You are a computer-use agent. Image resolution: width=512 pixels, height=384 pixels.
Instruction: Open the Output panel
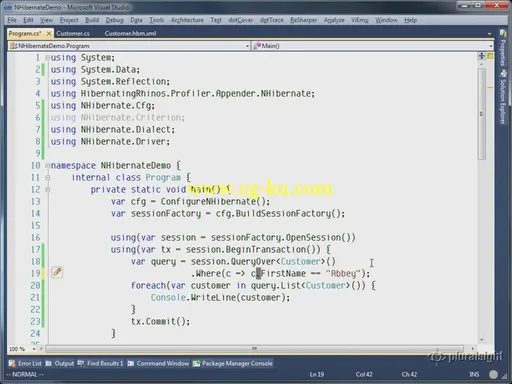[x=60, y=363]
